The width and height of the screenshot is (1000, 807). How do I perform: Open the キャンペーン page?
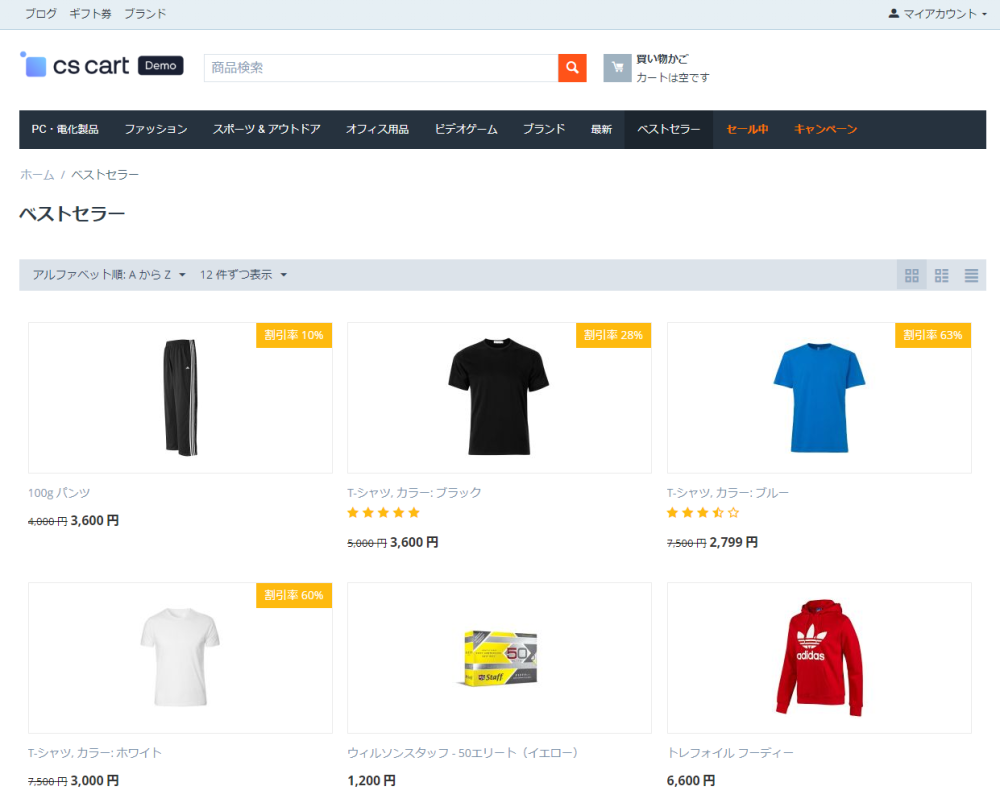825,130
